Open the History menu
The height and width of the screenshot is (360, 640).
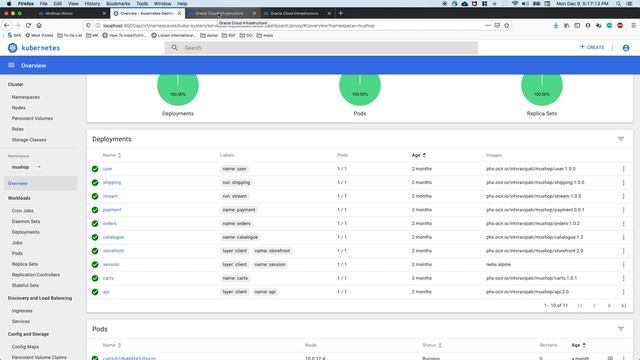click(x=92, y=3)
